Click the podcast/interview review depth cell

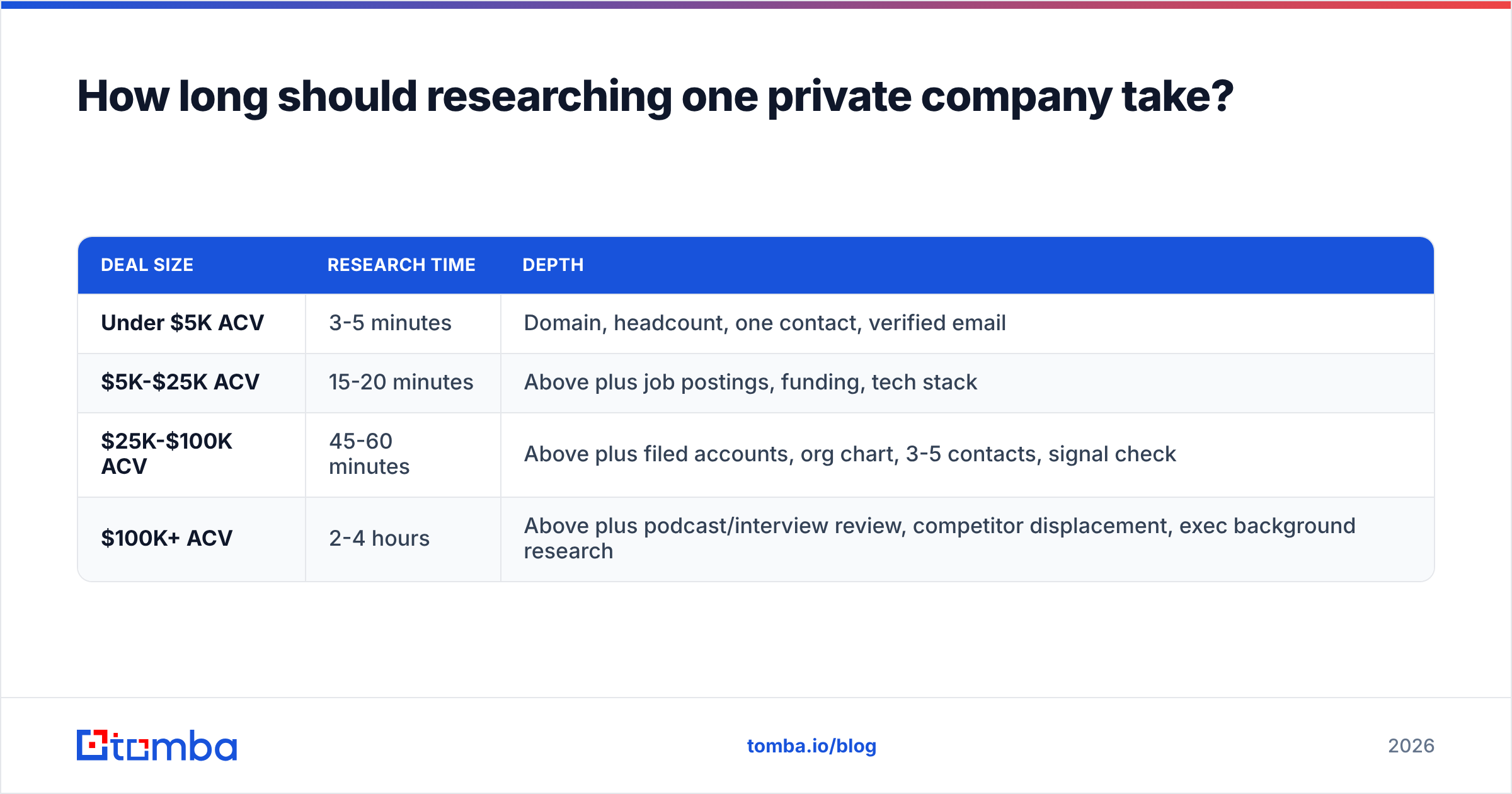tap(968, 539)
